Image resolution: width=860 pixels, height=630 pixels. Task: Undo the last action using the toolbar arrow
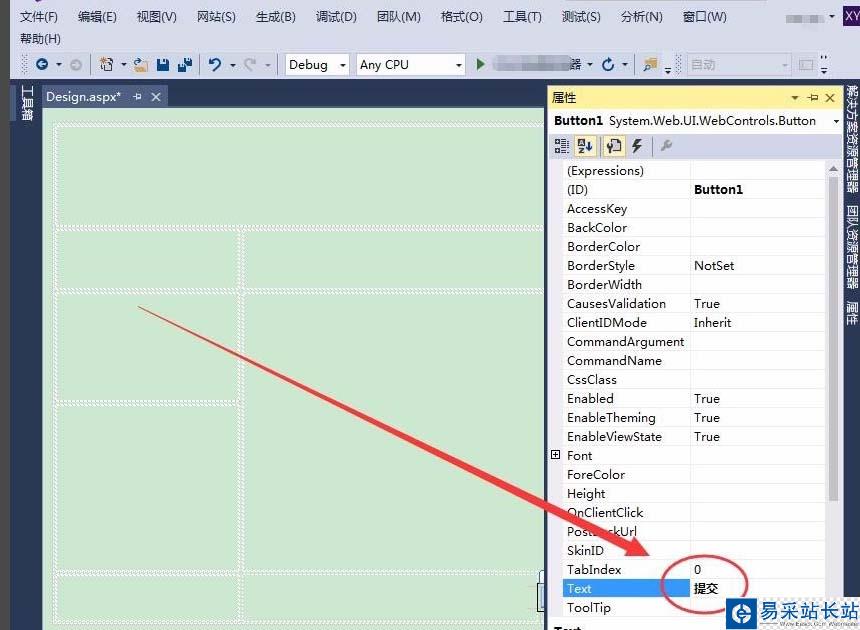pyautogui.click(x=214, y=64)
